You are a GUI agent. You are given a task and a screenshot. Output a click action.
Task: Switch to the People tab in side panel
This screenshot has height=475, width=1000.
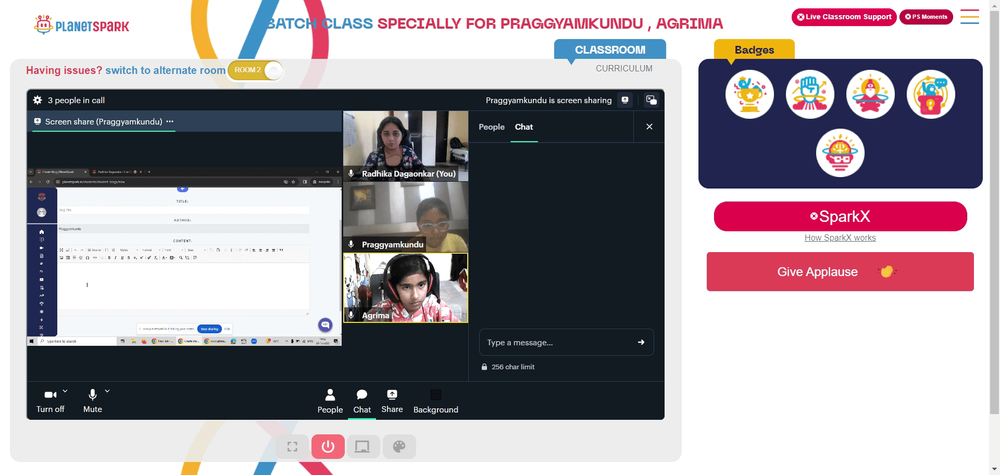pos(492,127)
